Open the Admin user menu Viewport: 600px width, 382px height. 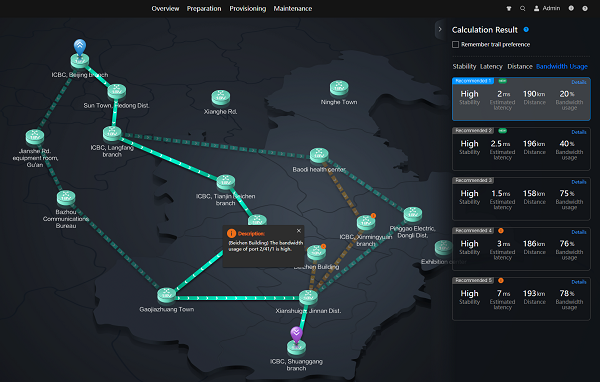547,8
